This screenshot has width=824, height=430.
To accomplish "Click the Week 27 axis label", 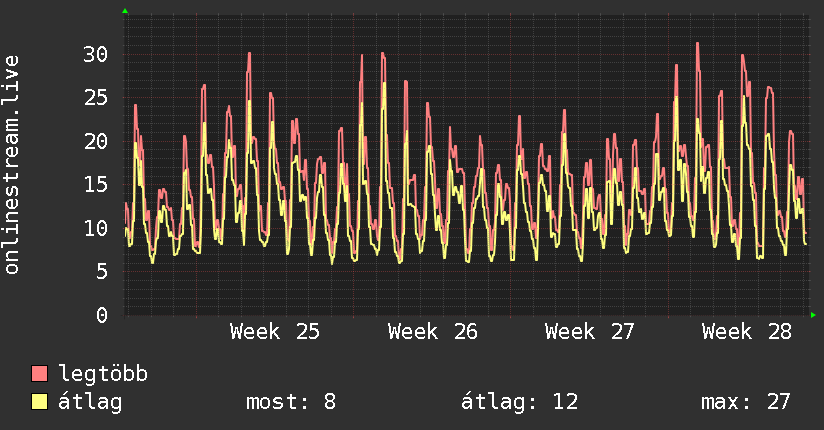I will point(590,332).
